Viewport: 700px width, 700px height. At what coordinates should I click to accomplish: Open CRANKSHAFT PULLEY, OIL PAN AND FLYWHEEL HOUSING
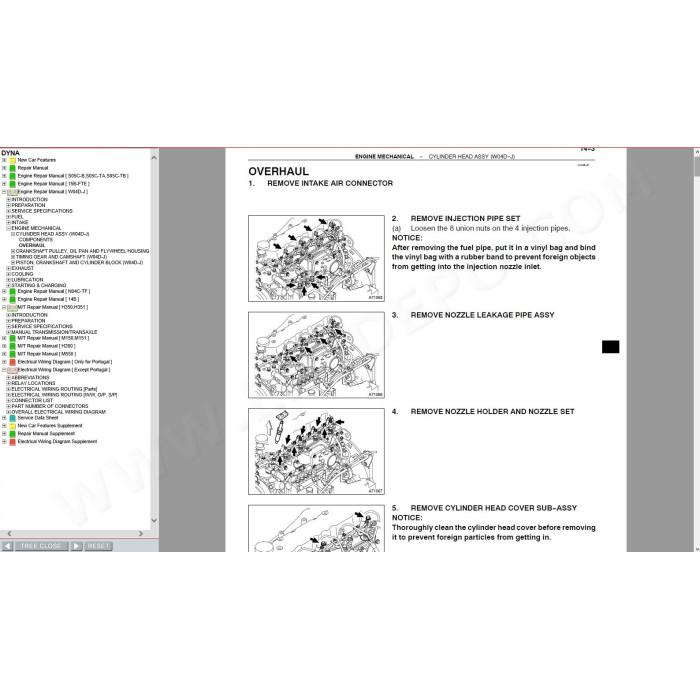[83, 251]
